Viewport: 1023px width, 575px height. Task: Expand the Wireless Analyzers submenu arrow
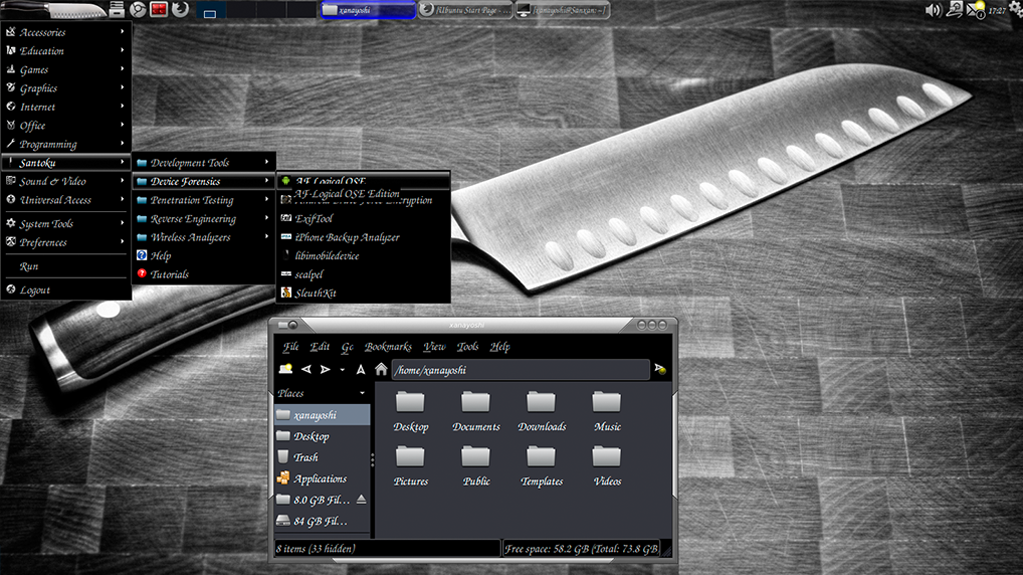pos(266,237)
